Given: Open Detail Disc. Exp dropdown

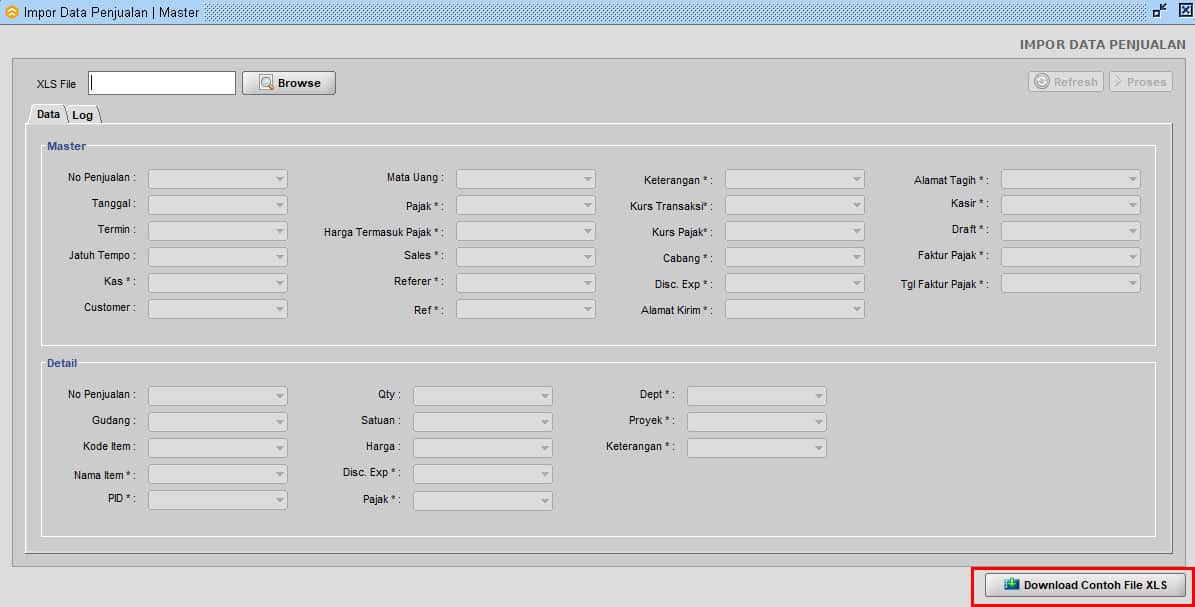Looking at the screenshot, I should (483, 474).
